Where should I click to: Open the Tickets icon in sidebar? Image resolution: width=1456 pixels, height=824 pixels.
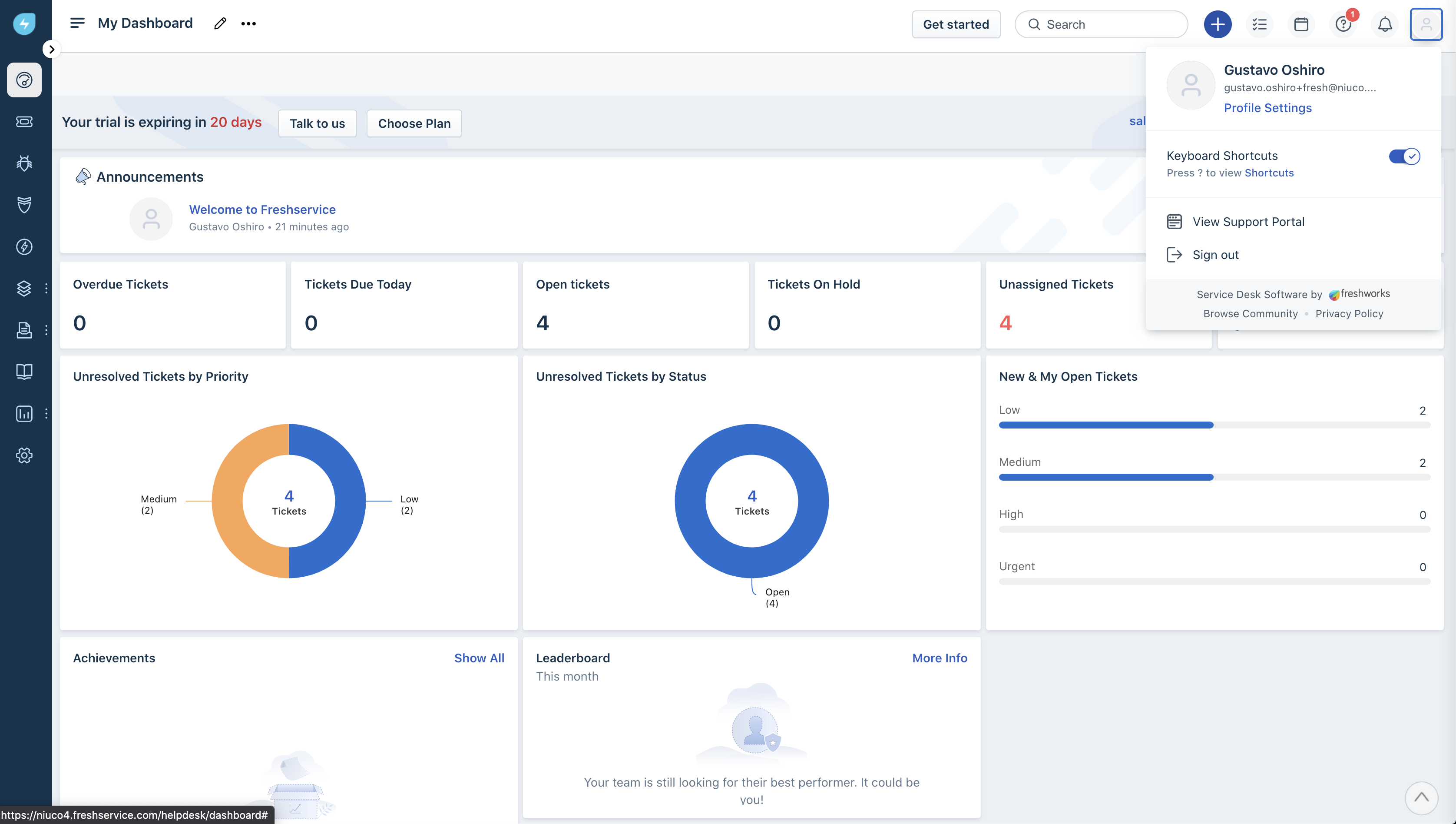pyautogui.click(x=24, y=122)
